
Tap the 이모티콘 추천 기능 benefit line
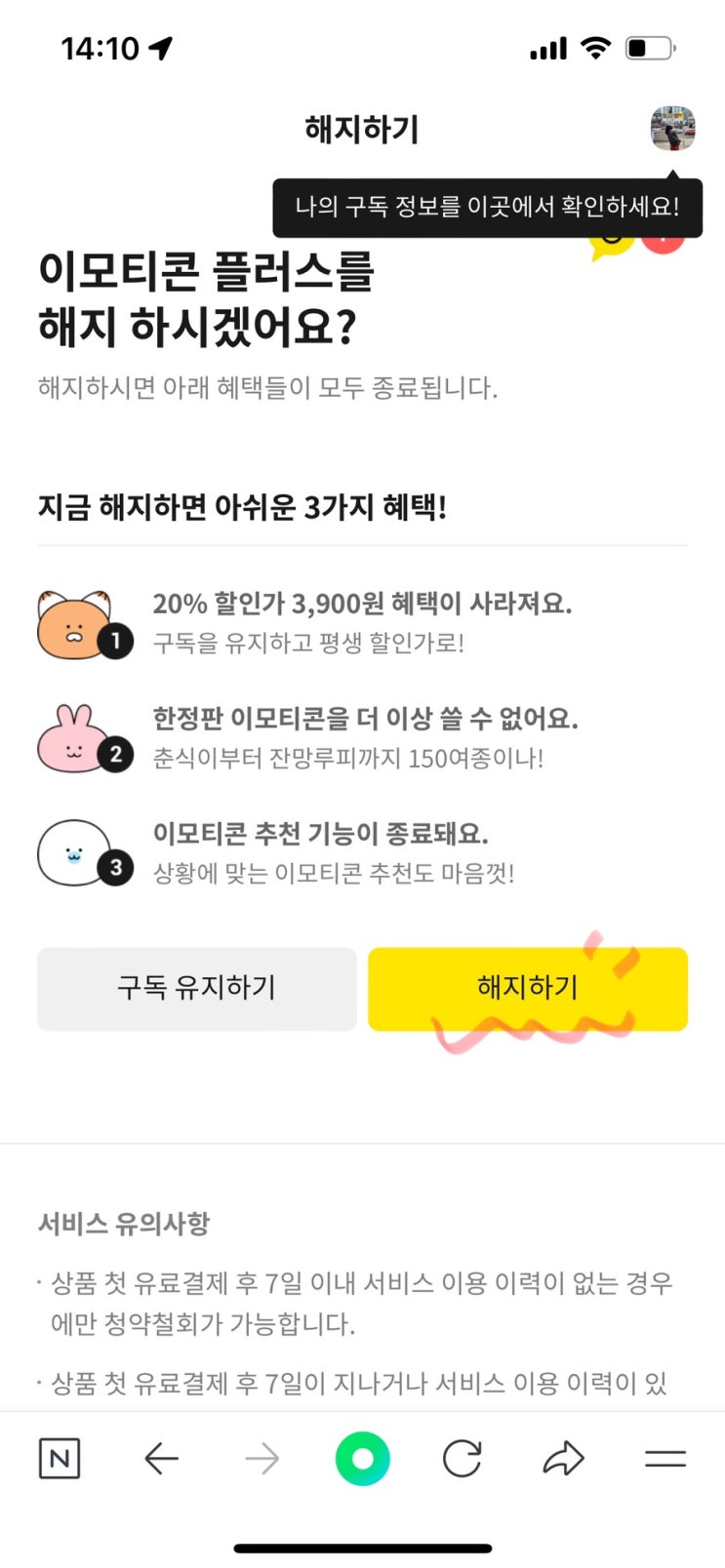[x=320, y=834]
